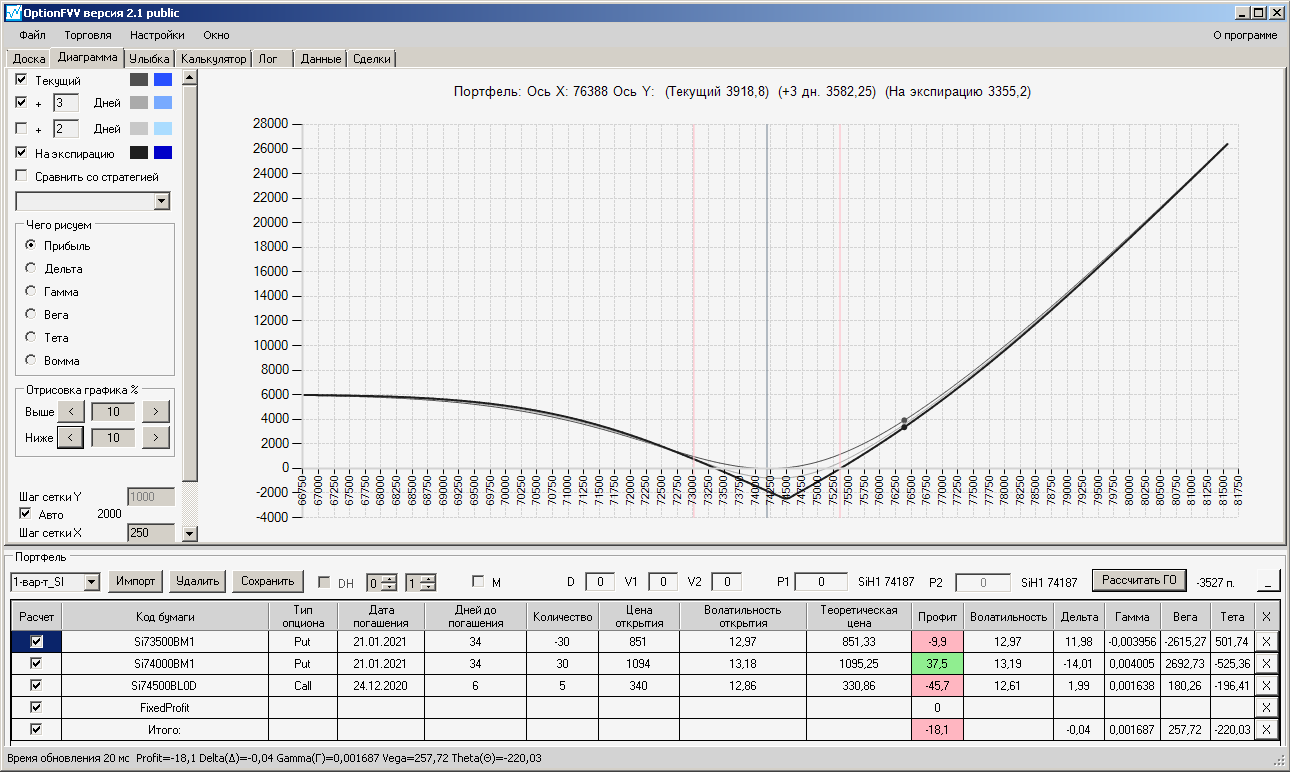Open О программе
The height and width of the screenshot is (772, 1290).
(1245, 35)
